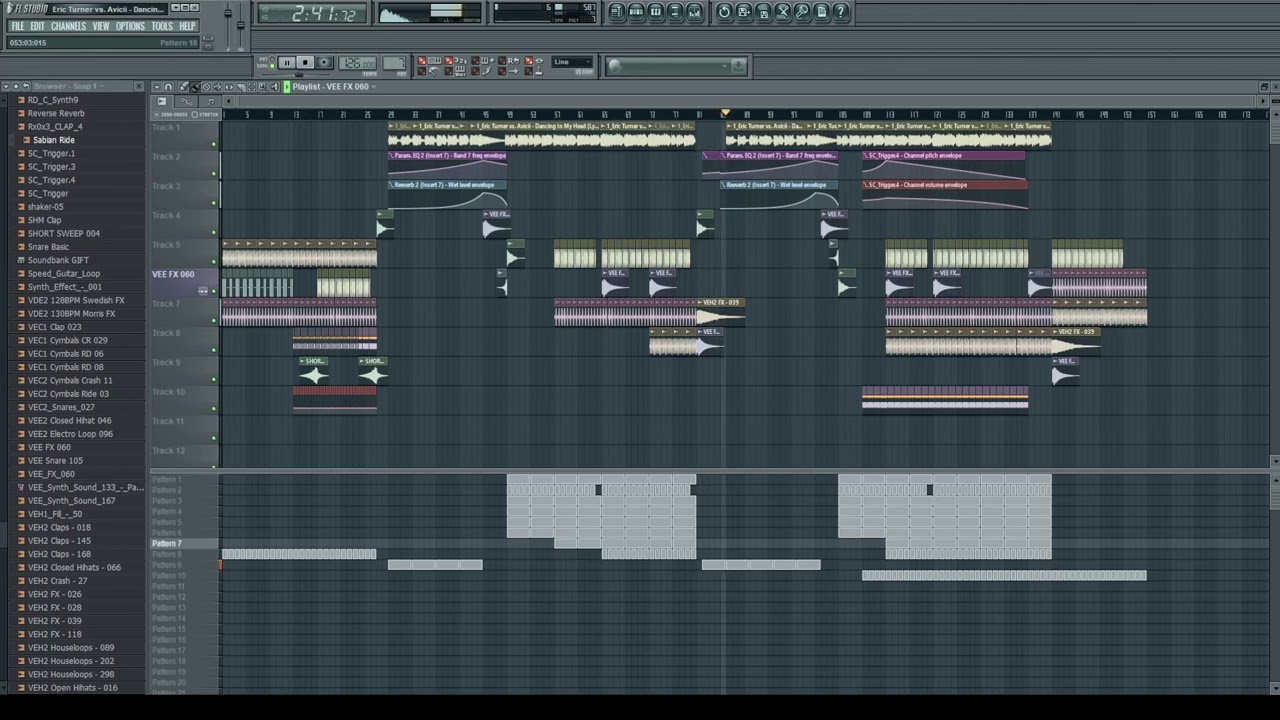Switch playlist view to automation clips tab
Viewport: 1280px width, 720px height.
click(x=186, y=101)
